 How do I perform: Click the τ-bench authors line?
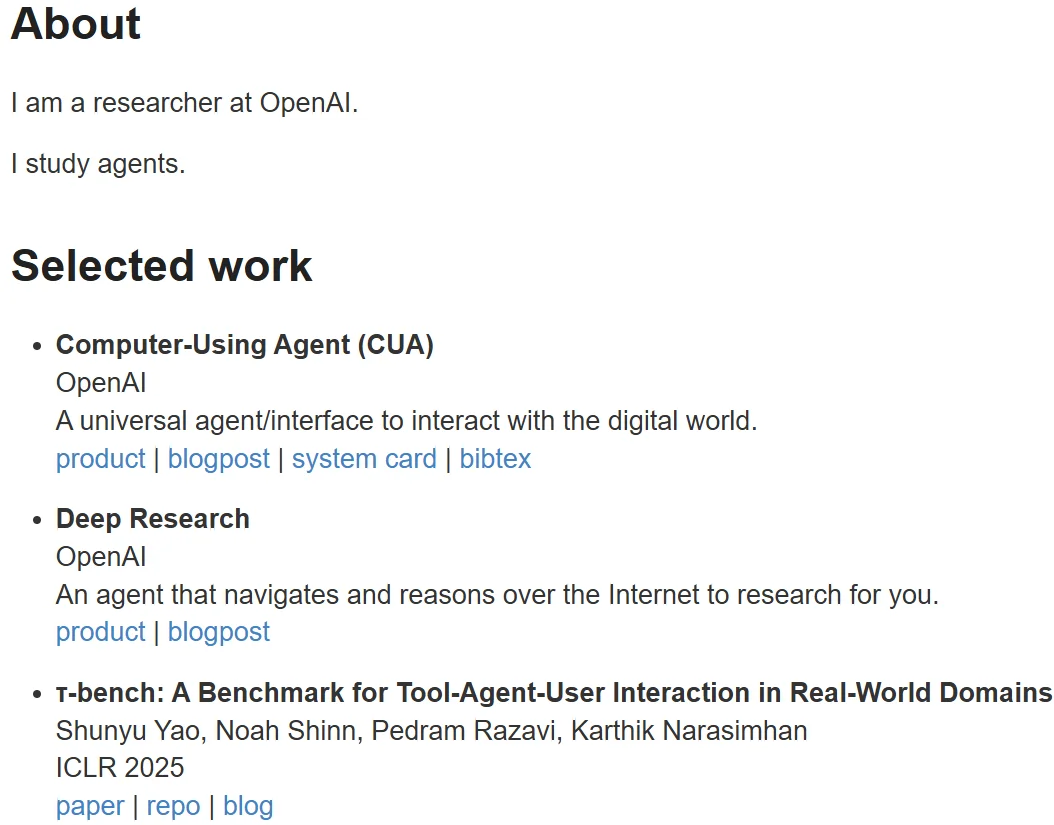pos(431,731)
